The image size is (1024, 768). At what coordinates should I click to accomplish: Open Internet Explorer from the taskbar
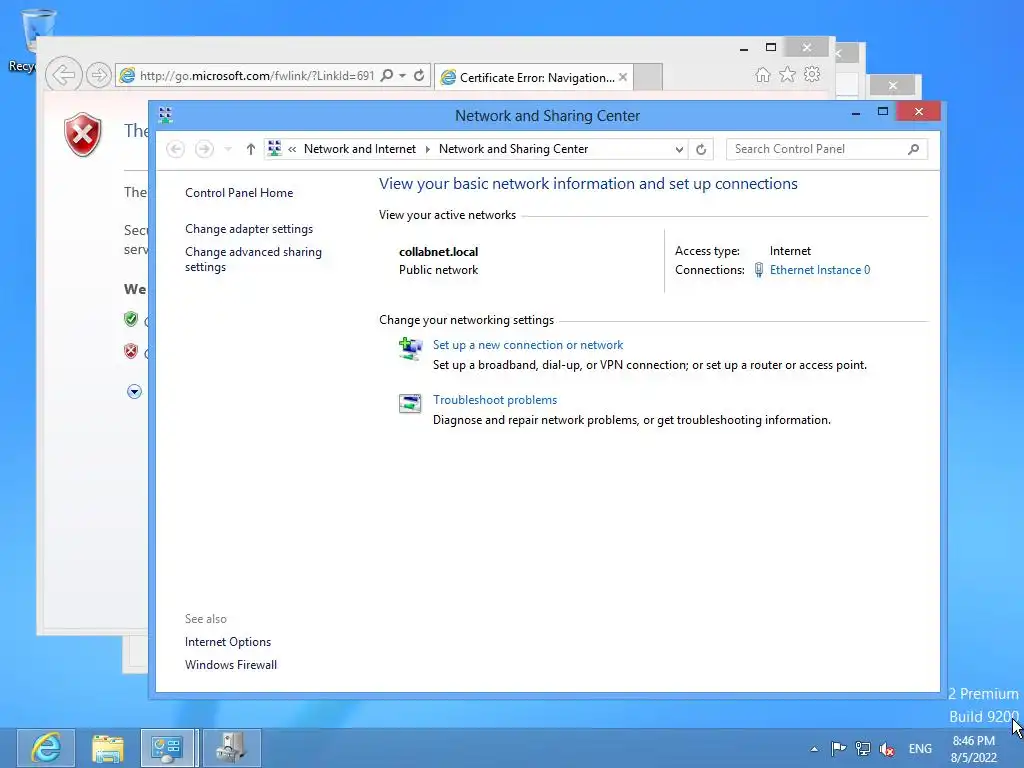(x=46, y=748)
